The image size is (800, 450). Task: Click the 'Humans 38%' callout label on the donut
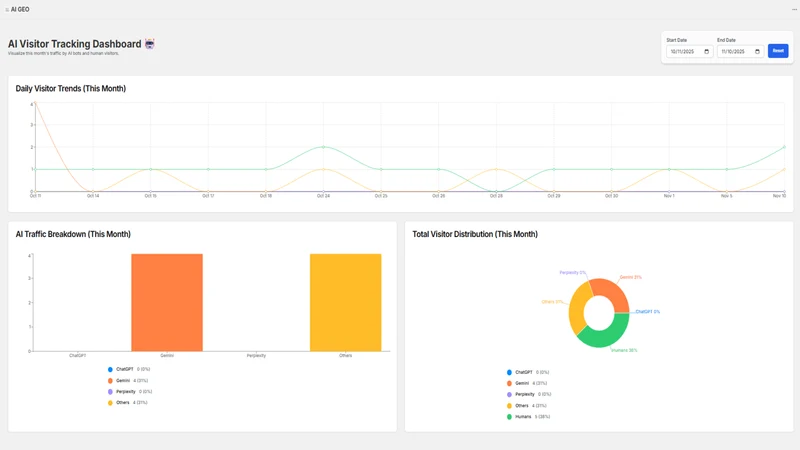624,351
